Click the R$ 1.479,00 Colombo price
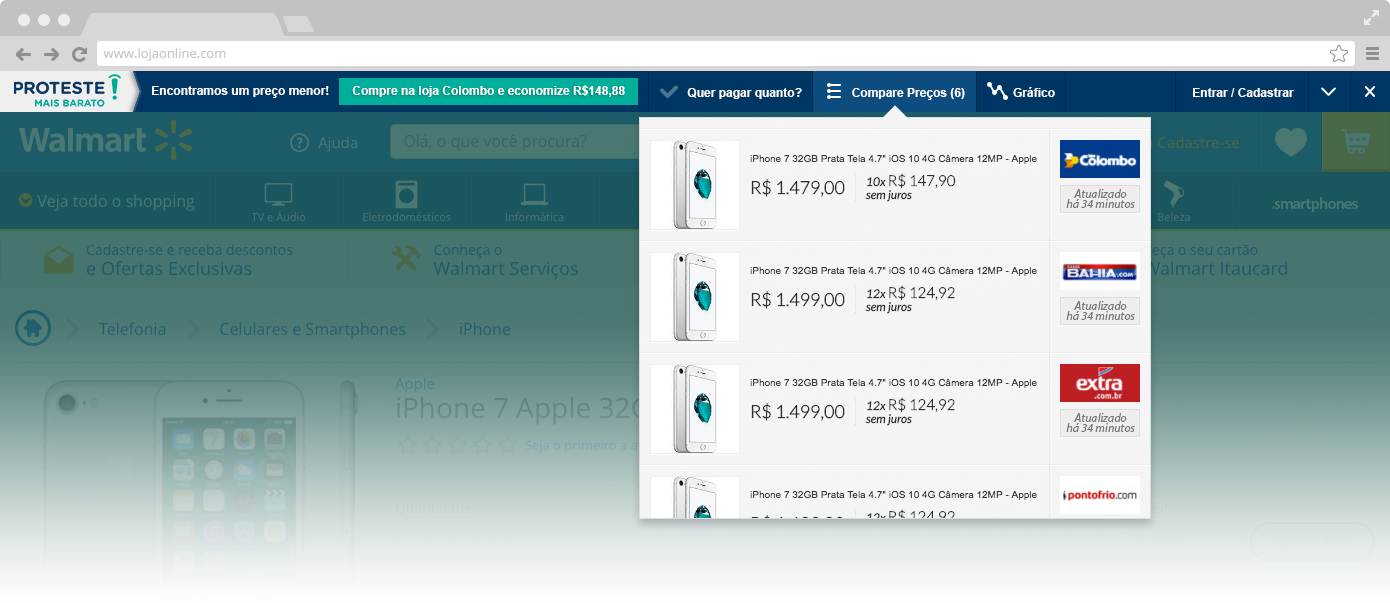 (797, 187)
